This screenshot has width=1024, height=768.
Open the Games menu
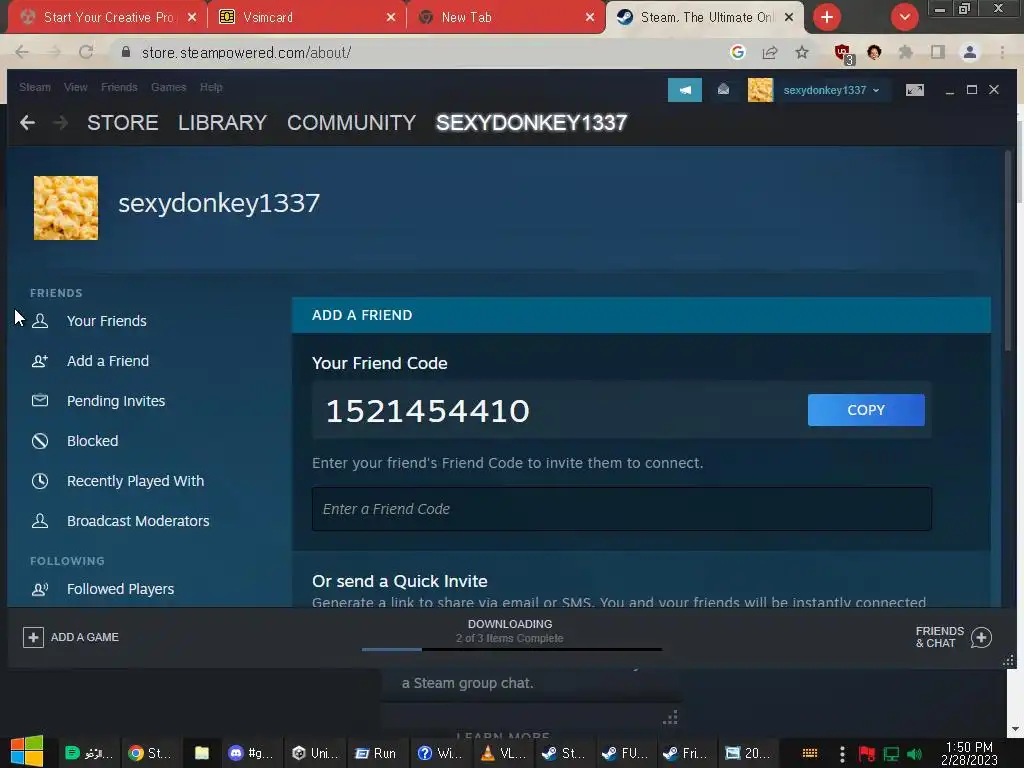pyautogui.click(x=168, y=87)
